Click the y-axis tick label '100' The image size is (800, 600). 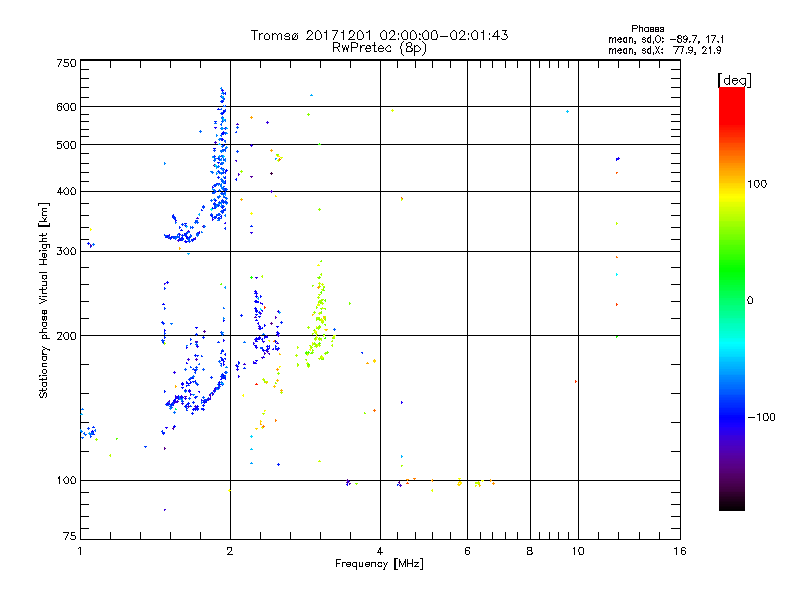(x=66, y=480)
